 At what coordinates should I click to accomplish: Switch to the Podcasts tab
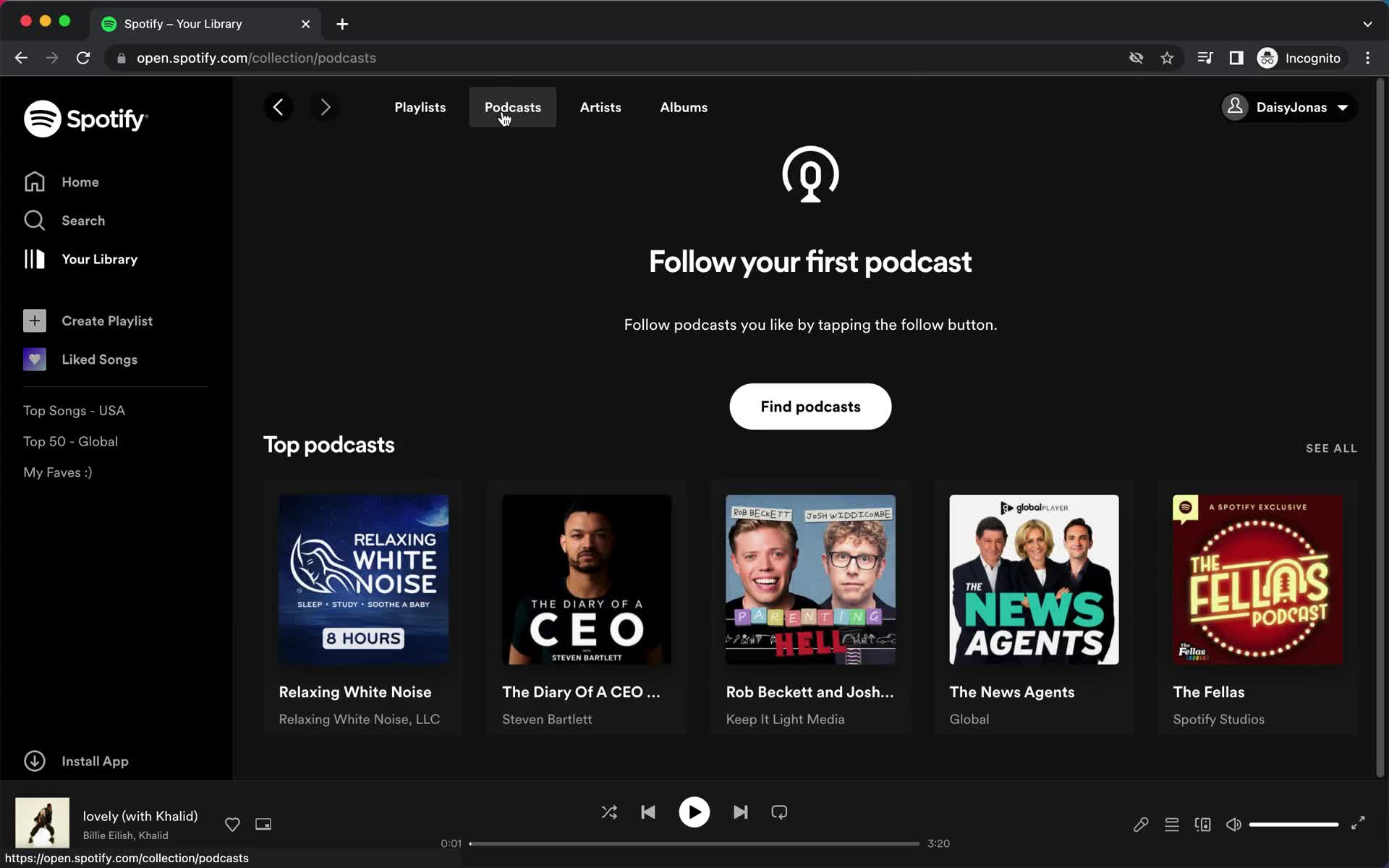512,107
